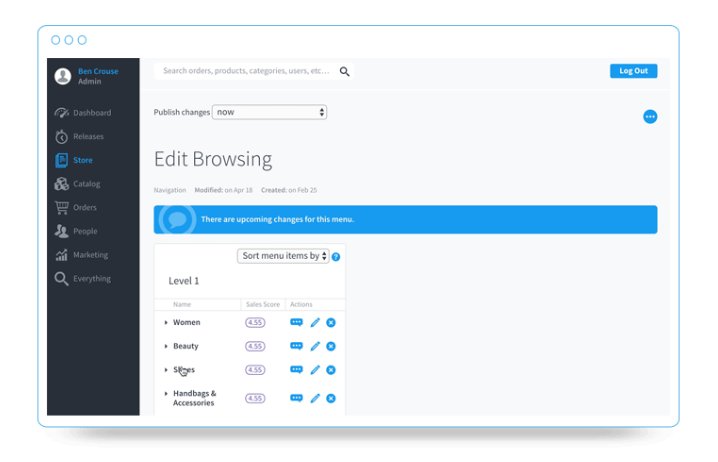Remove the Beauty menu item
Viewport: 718px width, 462px height.
[331, 347]
